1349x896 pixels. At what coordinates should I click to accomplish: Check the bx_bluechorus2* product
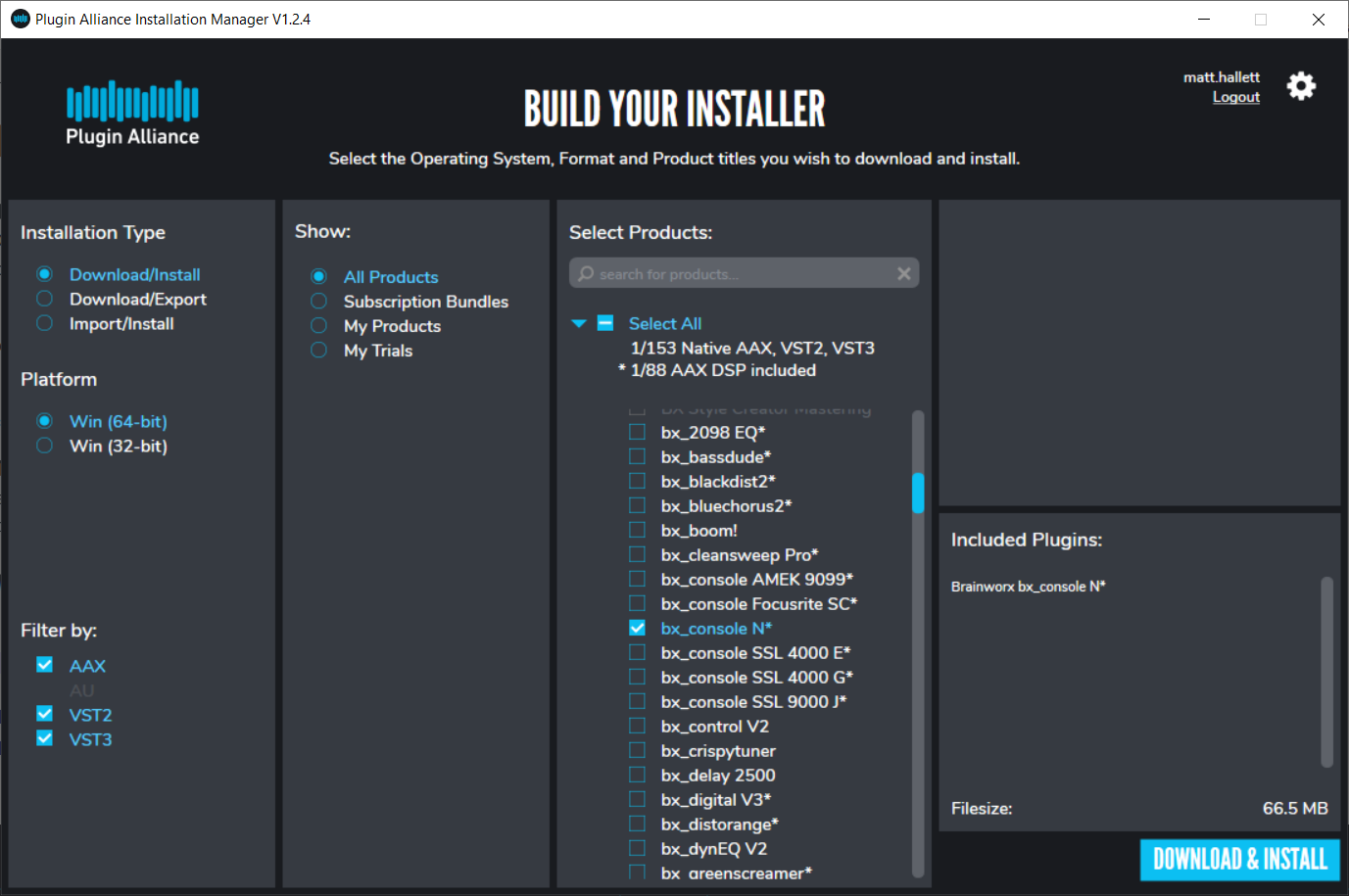pos(637,505)
